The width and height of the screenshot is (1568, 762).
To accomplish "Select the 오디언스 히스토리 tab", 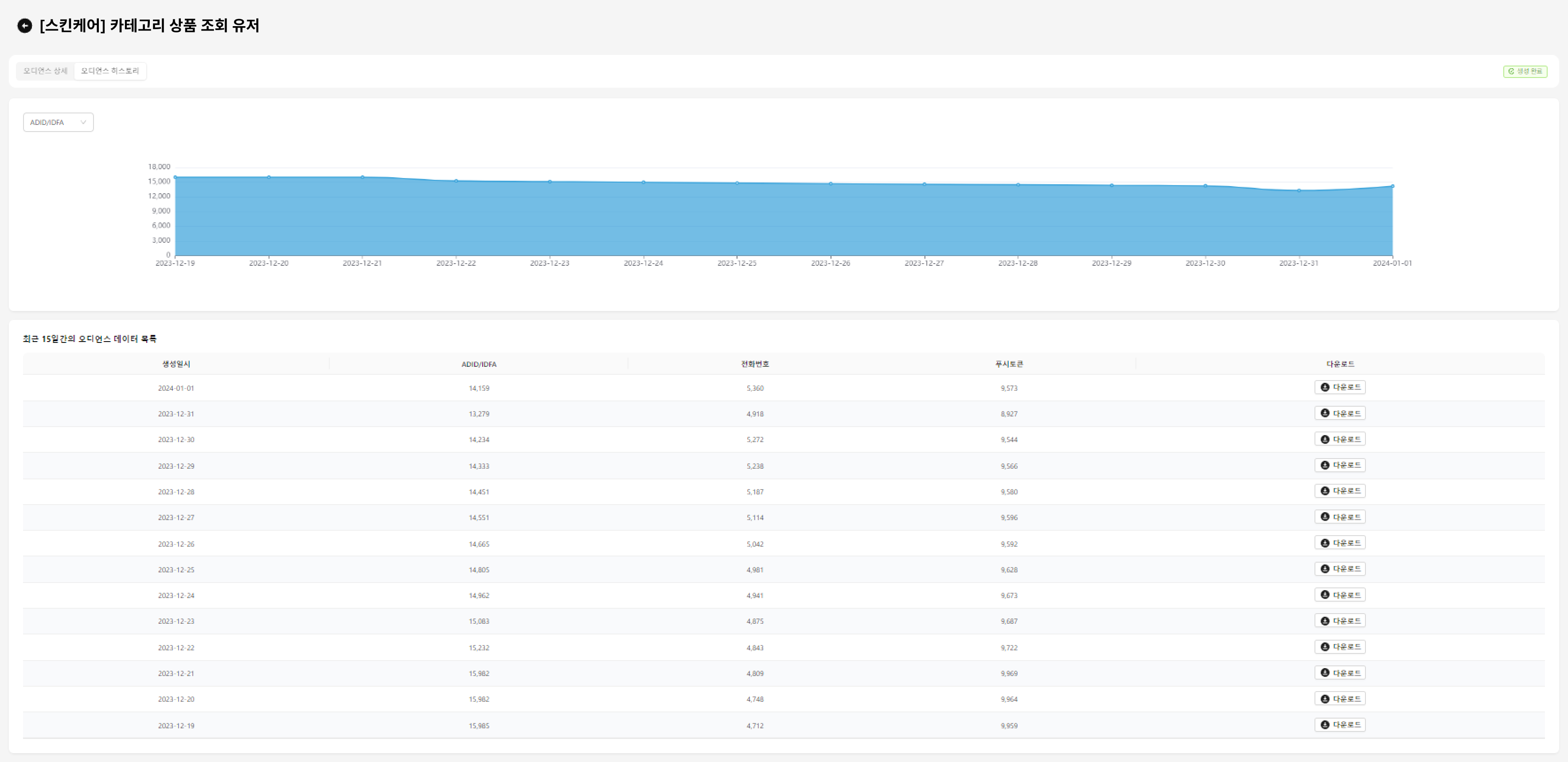I will pyautogui.click(x=110, y=71).
